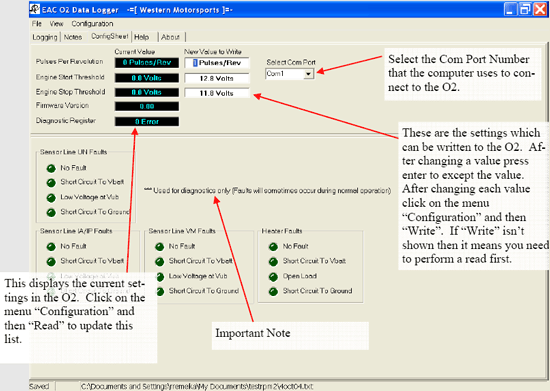Click UN Low Voltage at Vub indicator
Viewport: 550px width, 391px height.
point(51,198)
